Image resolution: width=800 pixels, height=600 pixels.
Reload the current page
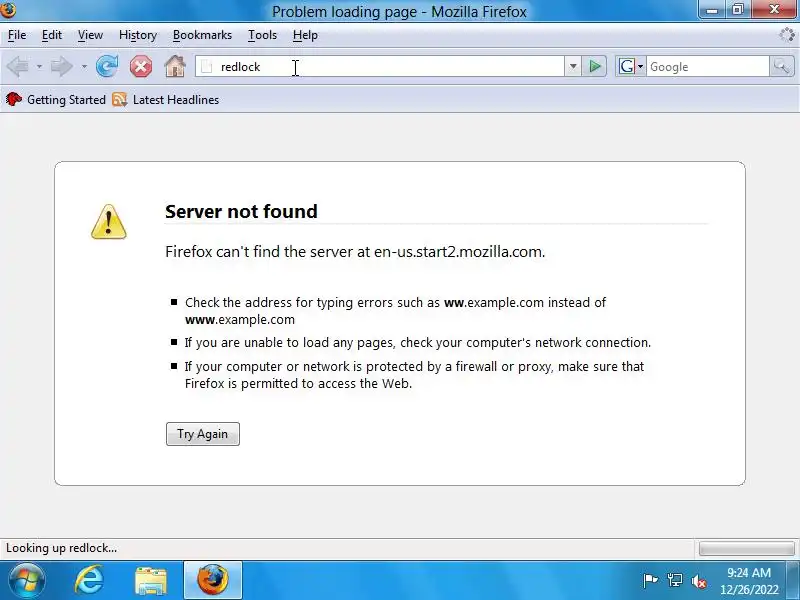click(107, 66)
